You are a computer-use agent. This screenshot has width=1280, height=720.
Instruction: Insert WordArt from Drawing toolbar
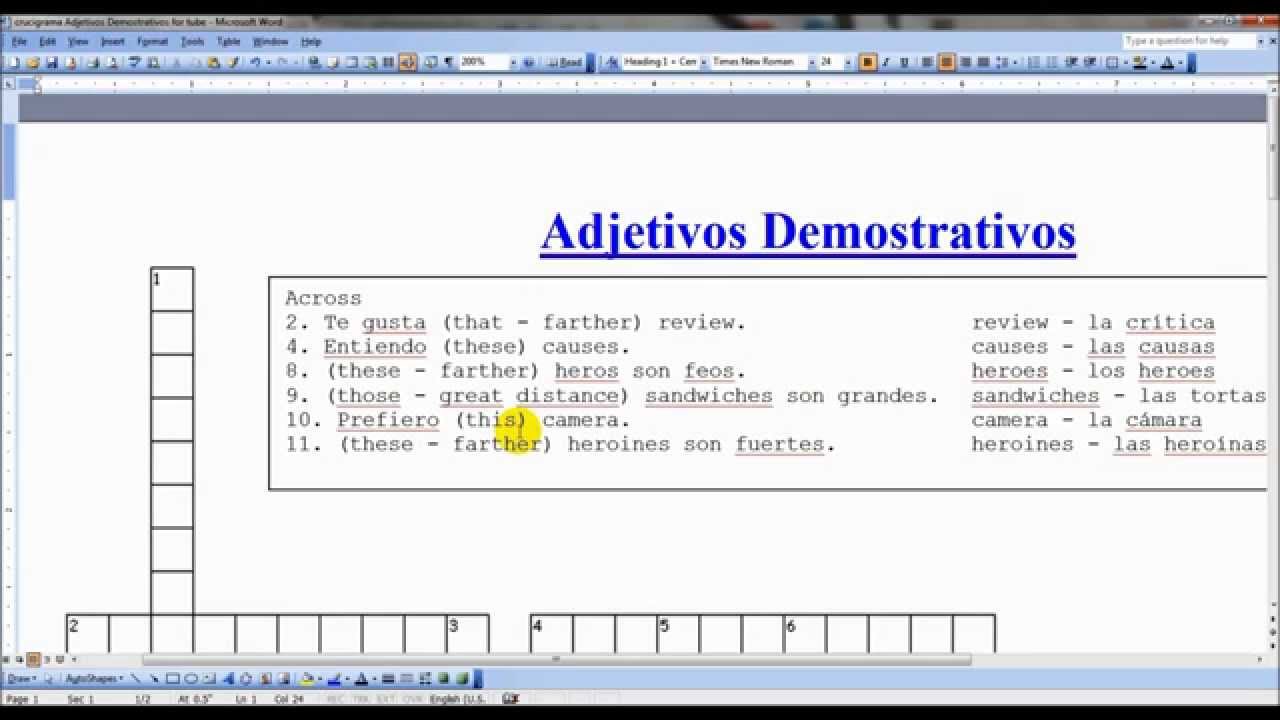coord(228,679)
